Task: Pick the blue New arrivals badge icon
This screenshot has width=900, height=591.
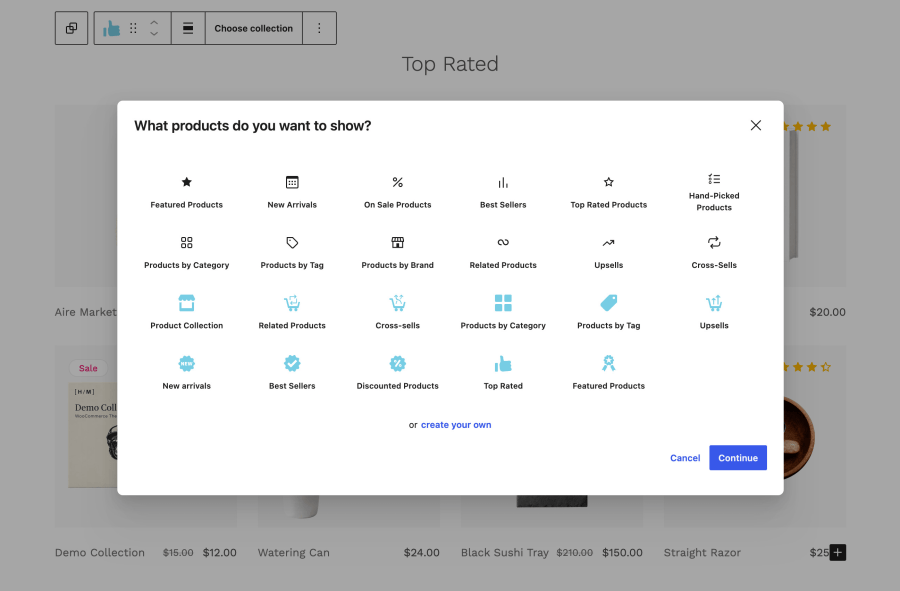Action: (187, 363)
